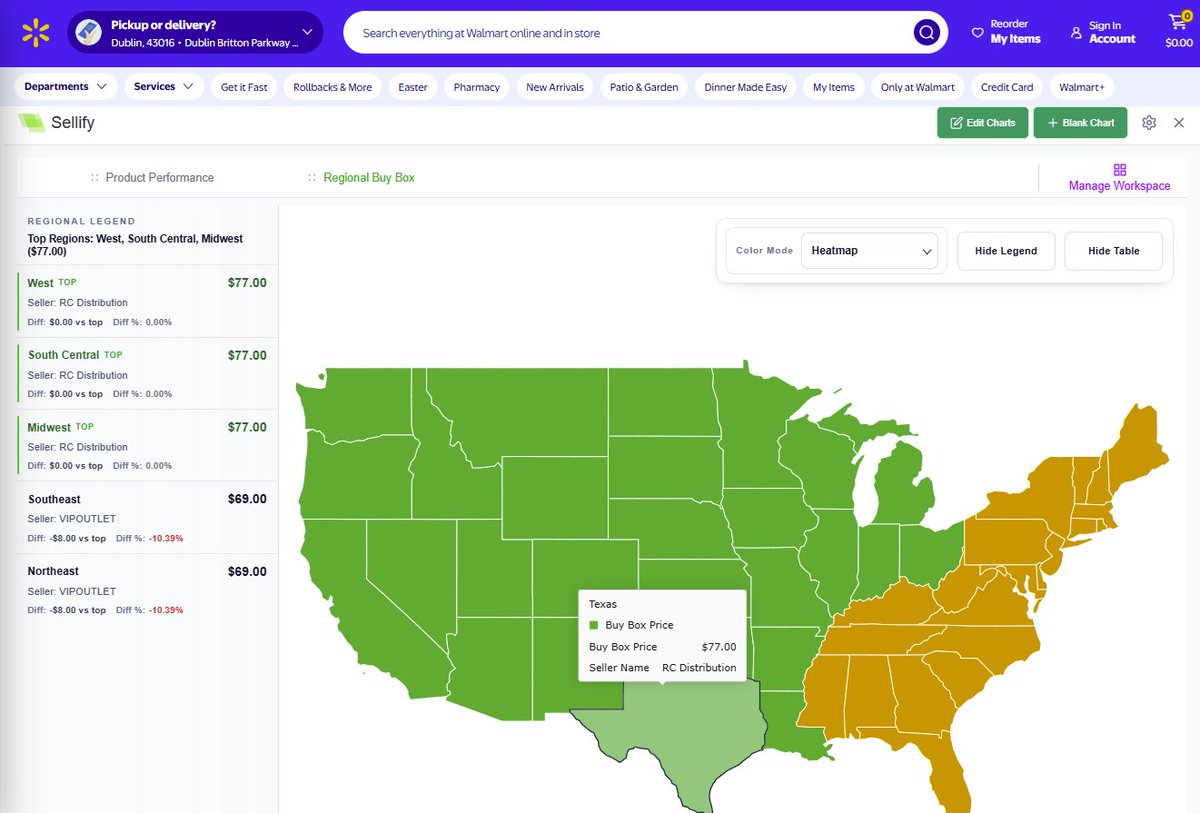This screenshot has height=813, width=1200.
Task: Click the pickup or delivery phone icon
Action: coord(88,32)
